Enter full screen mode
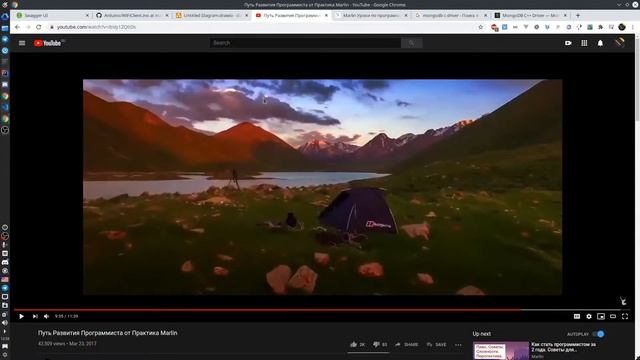The image size is (640, 360). [625, 316]
